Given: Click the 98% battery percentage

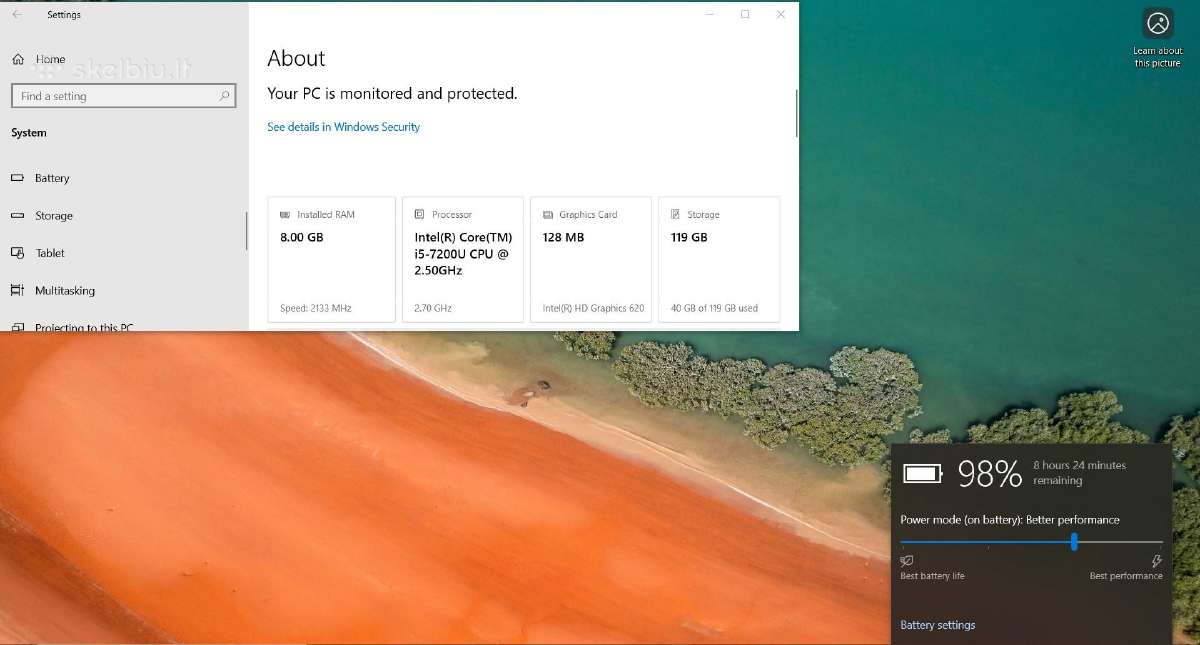Looking at the screenshot, I should (990, 474).
